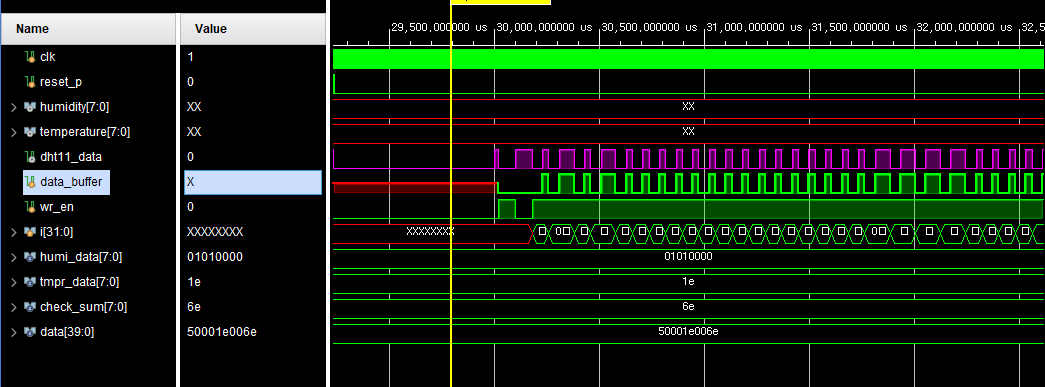
Task: Expand the i[31:0] bus
Action: [14, 232]
